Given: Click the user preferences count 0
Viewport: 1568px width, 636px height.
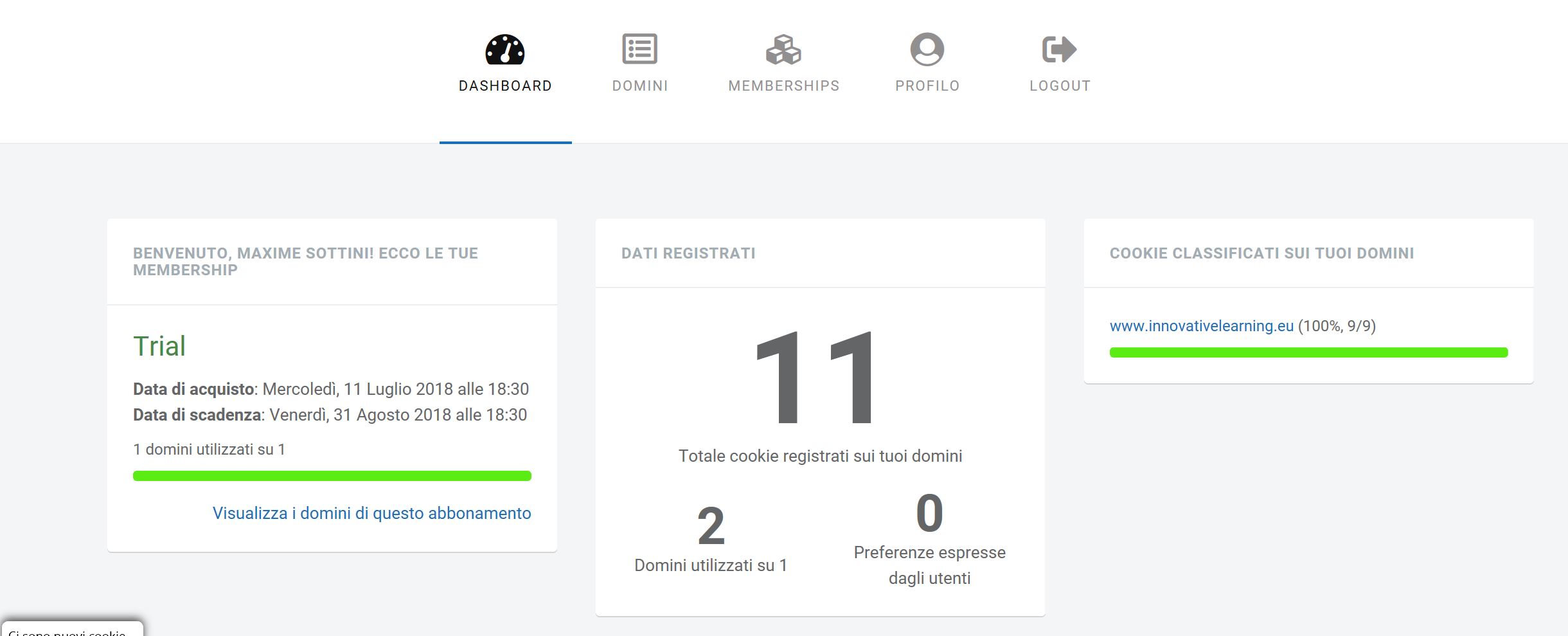Looking at the screenshot, I should click(x=929, y=513).
